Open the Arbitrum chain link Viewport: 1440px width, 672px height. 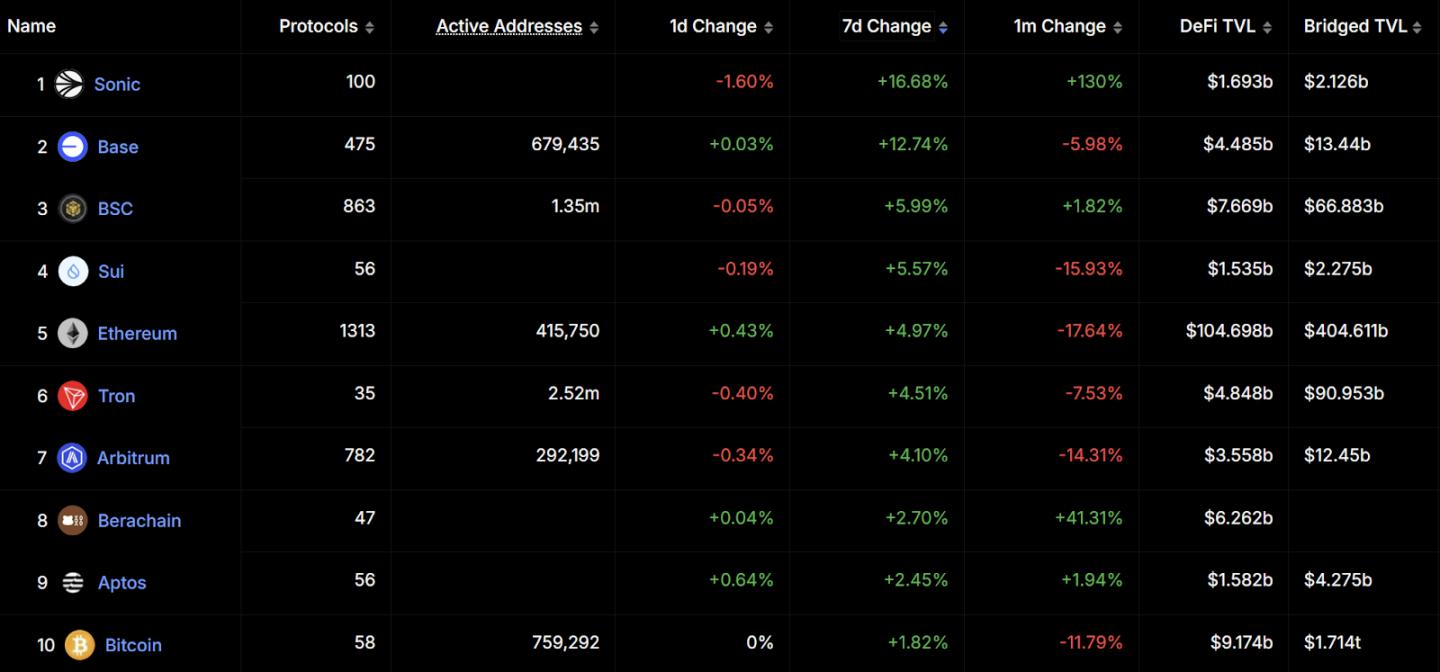[133, 458]
